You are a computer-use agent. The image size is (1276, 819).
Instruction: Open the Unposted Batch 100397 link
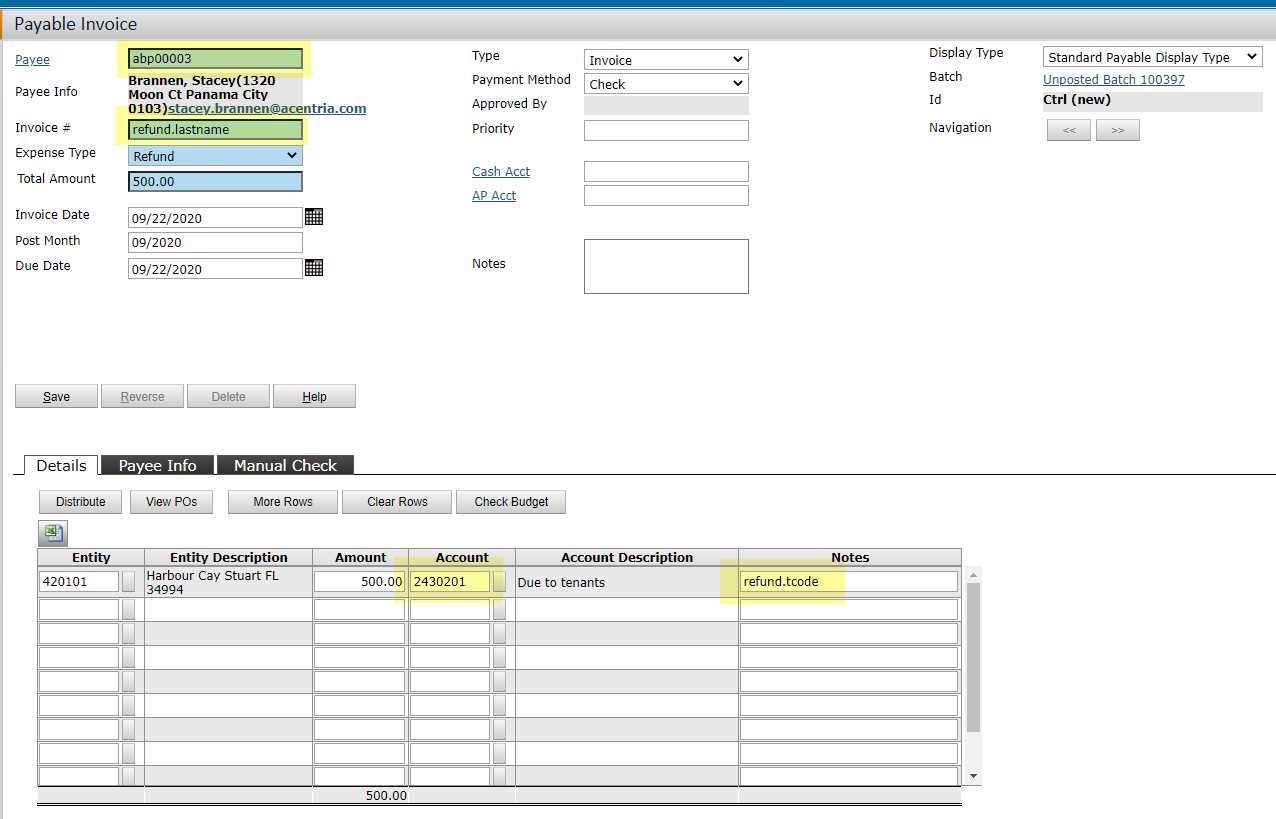point(1114,80)
